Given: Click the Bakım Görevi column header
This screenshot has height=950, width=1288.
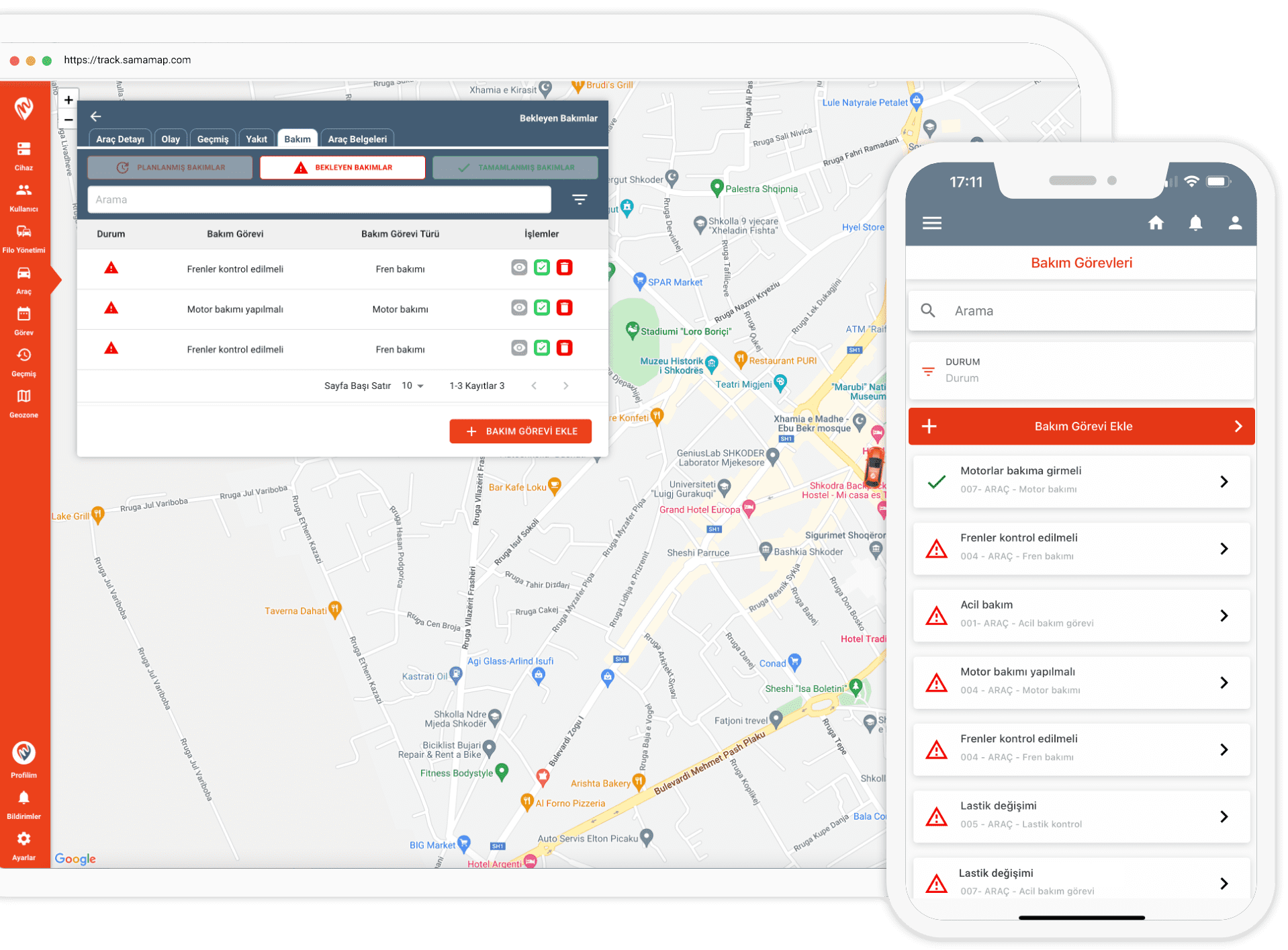Looking at the screenshot, I should (x=235, y=234).
